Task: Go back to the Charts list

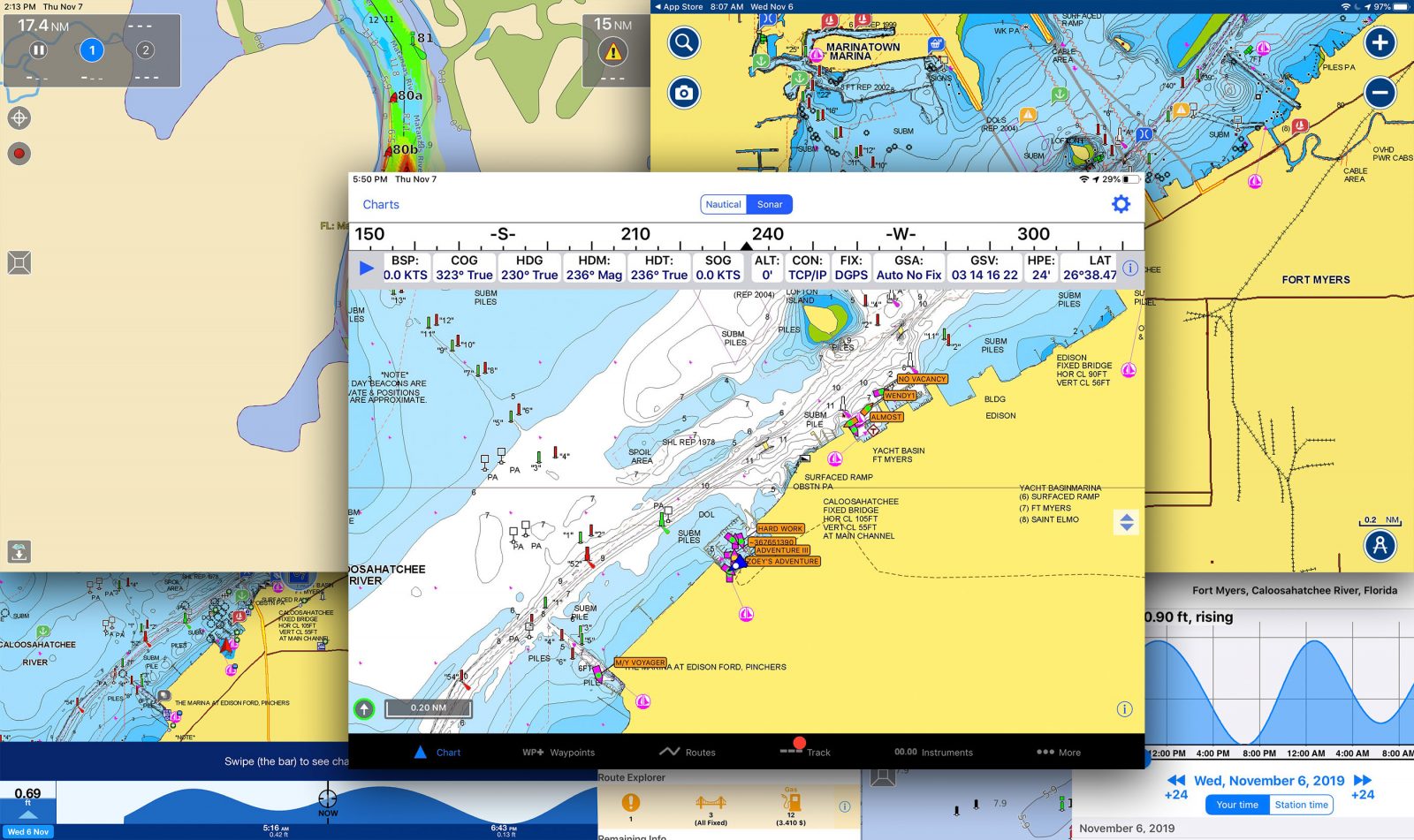Action: [x=381, y=204]
